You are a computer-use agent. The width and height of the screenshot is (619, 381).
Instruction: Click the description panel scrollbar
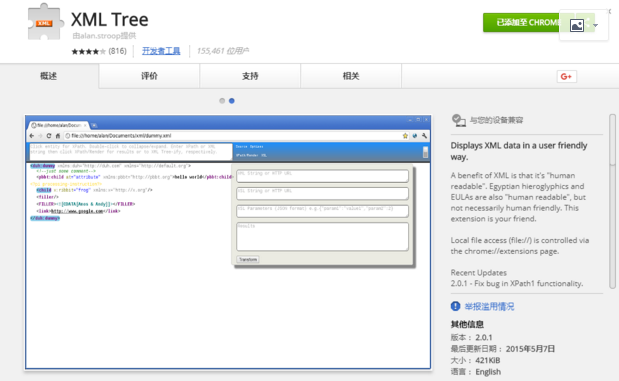pyautogui.click(x=612, y=201)
